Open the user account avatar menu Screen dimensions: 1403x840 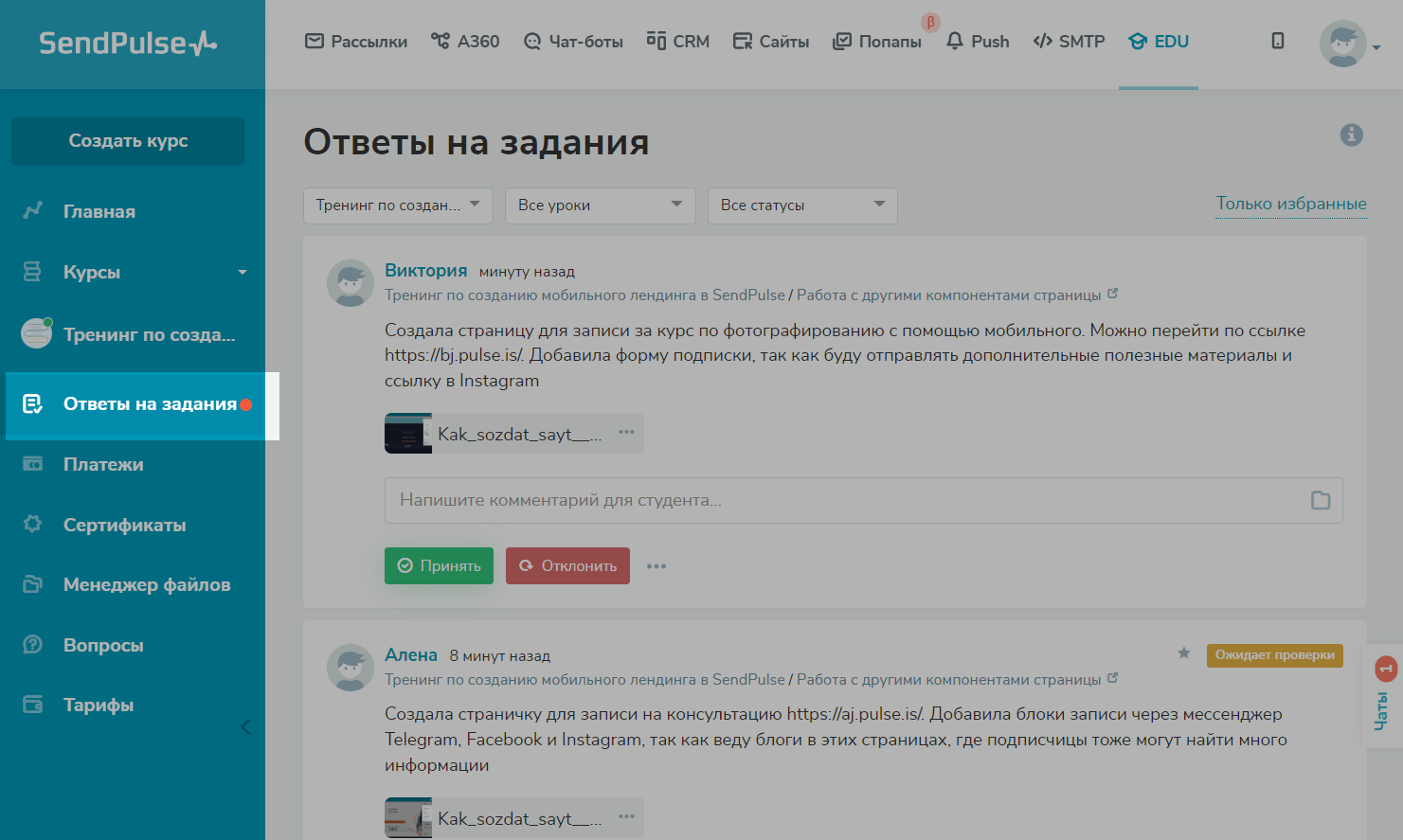coord(1342,44)
